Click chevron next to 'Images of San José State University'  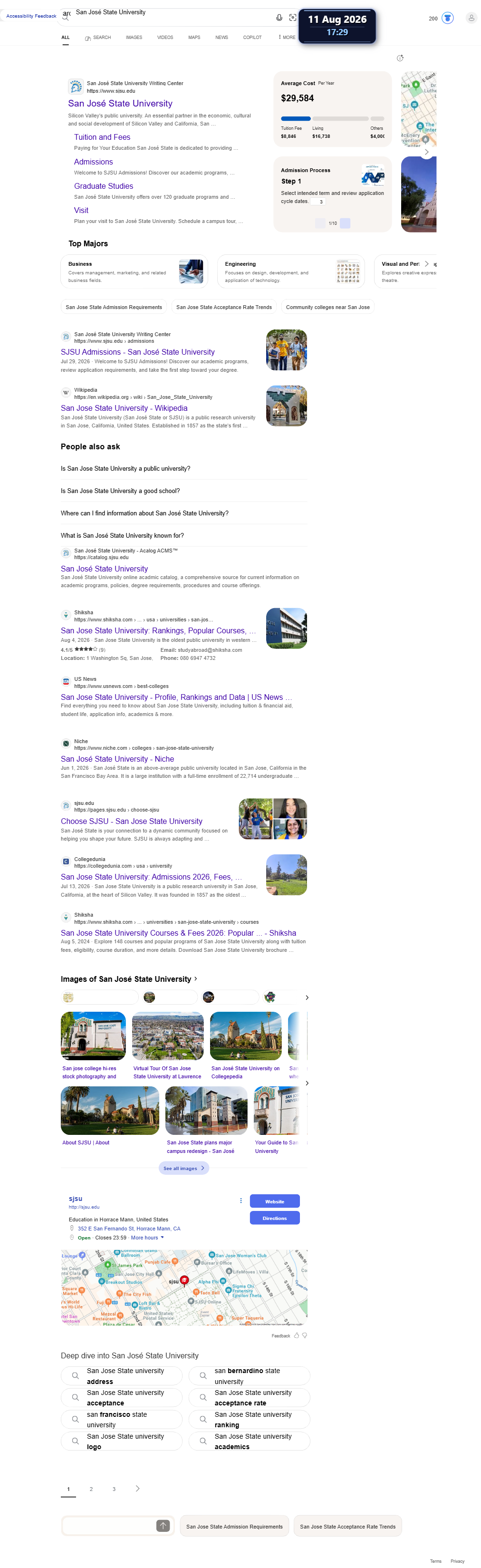[x=195, y=978]
